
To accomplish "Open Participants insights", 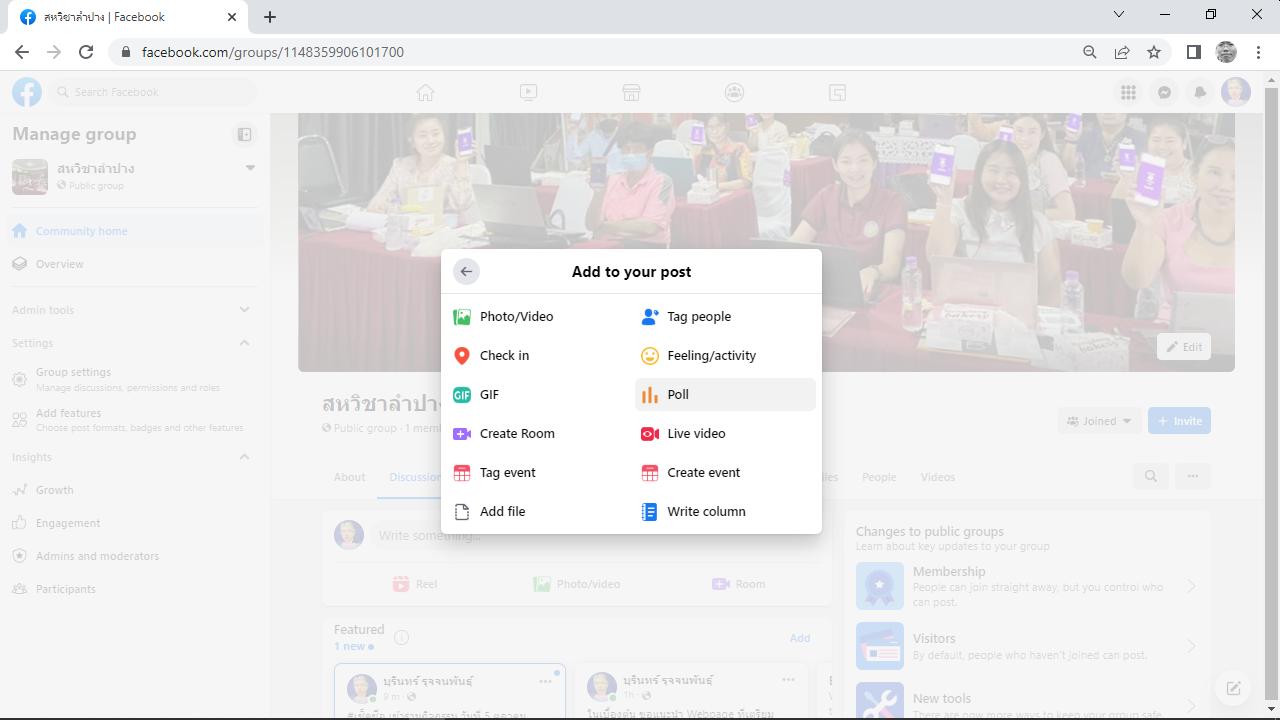I will click(x=135, y=589).
